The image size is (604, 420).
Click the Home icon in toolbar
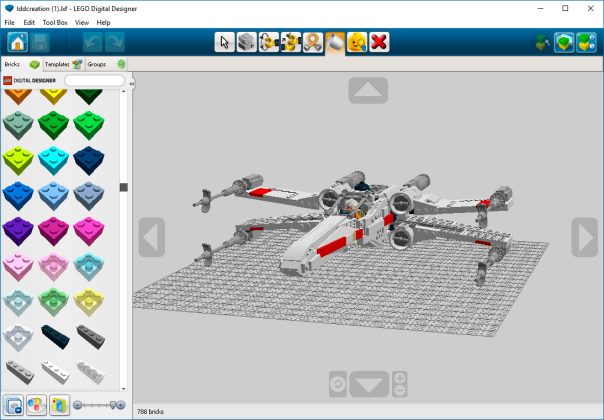point(17,42)
